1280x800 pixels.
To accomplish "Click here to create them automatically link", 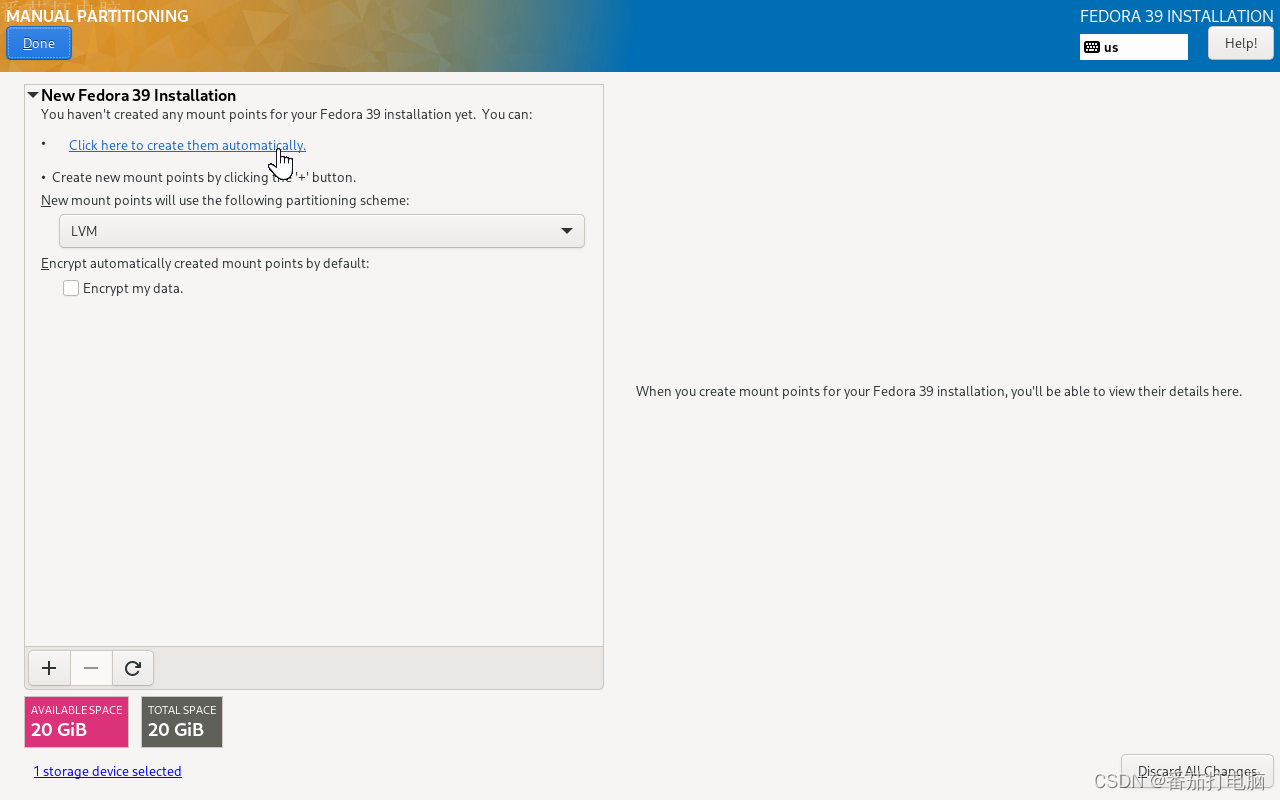I will pyautogui.click(x=187, y=145).
